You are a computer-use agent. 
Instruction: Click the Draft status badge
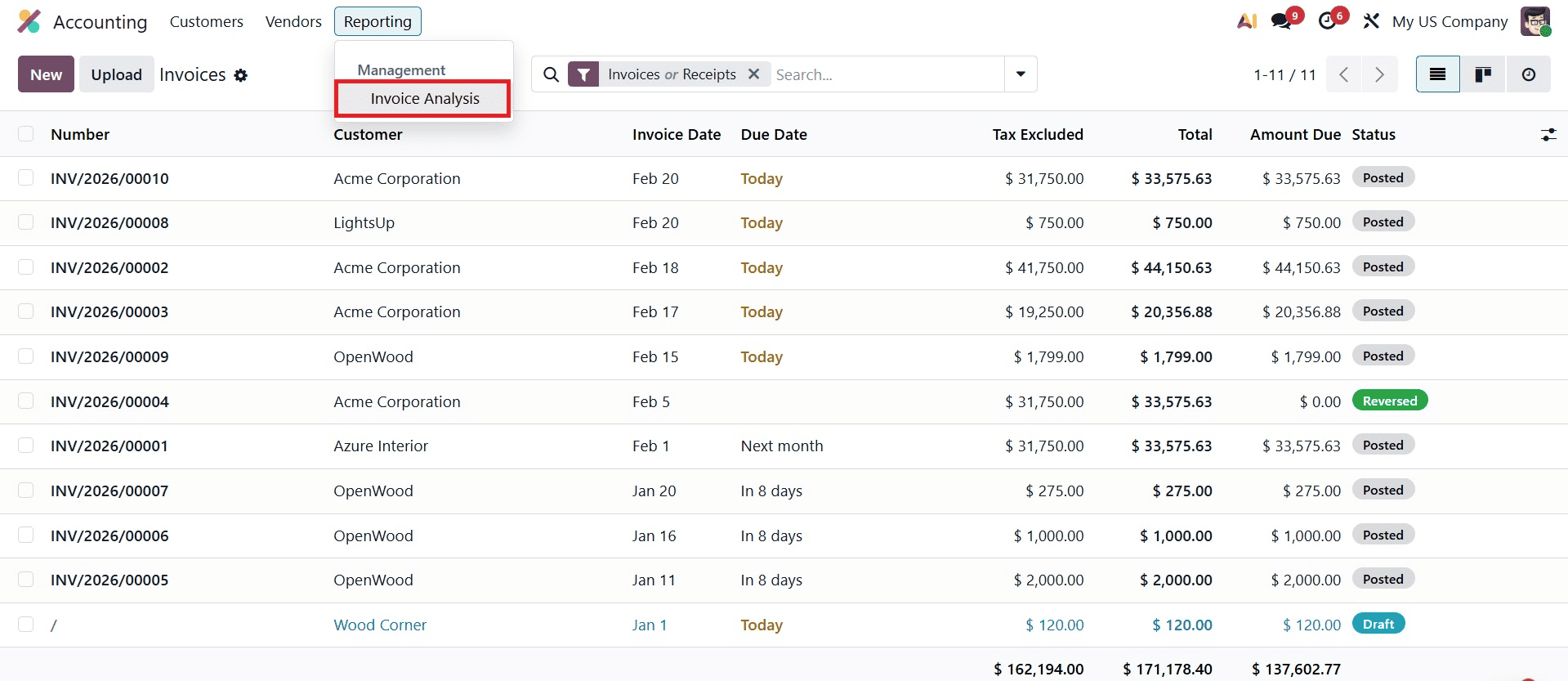pyautogui.click(x=1378, y=624)
